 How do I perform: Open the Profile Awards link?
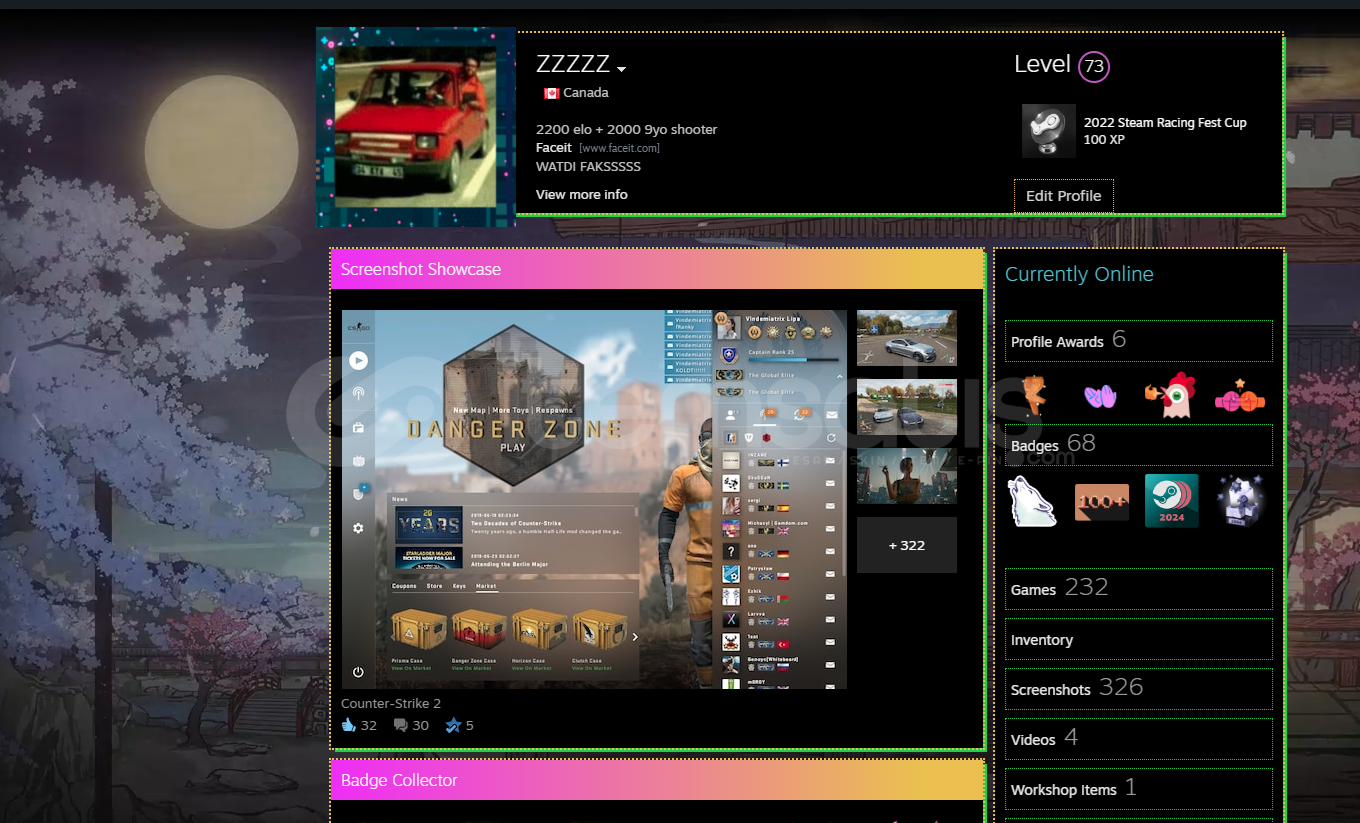(1139, 341)
